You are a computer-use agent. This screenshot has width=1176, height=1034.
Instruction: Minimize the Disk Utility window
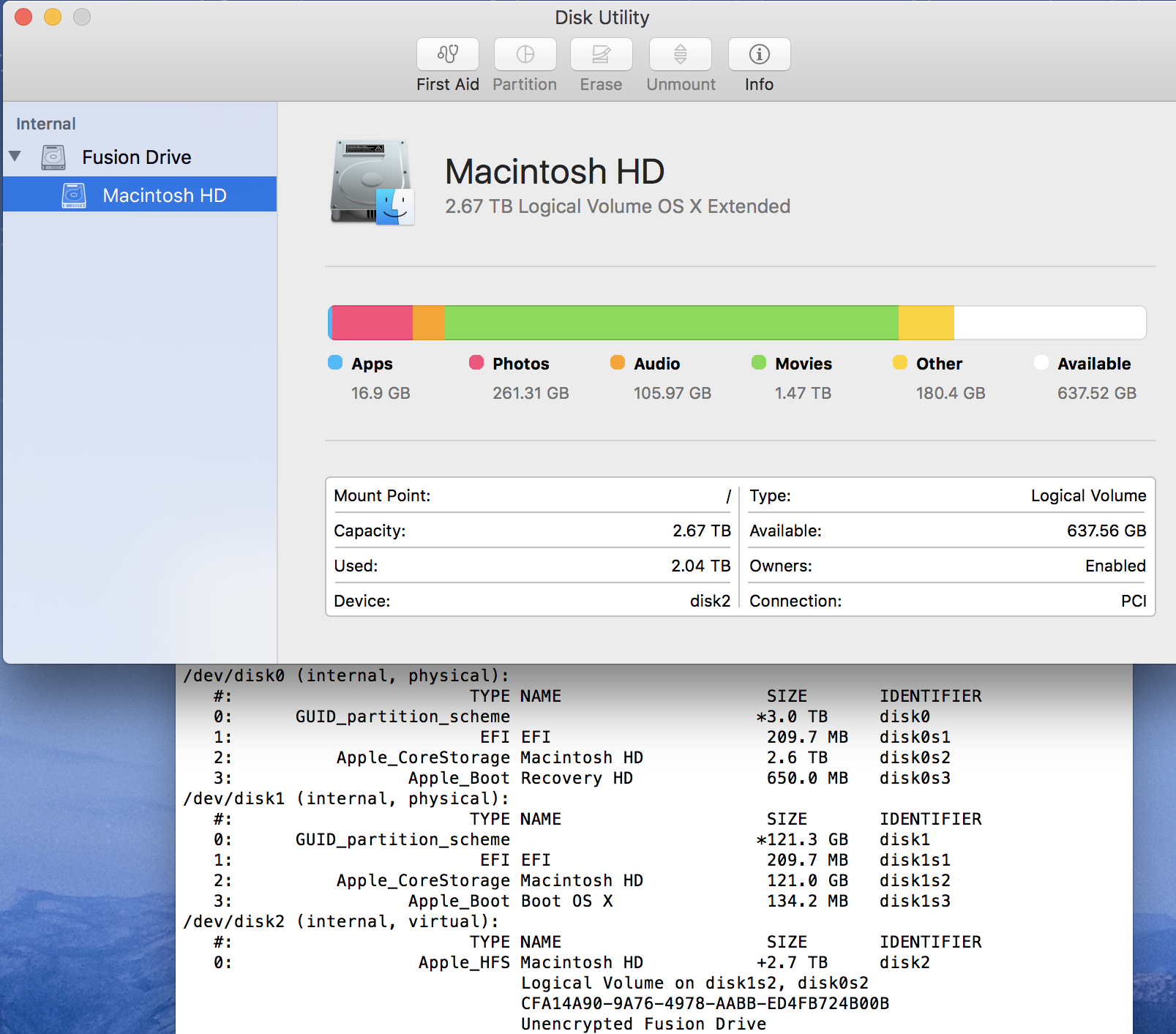click(53, 17)
